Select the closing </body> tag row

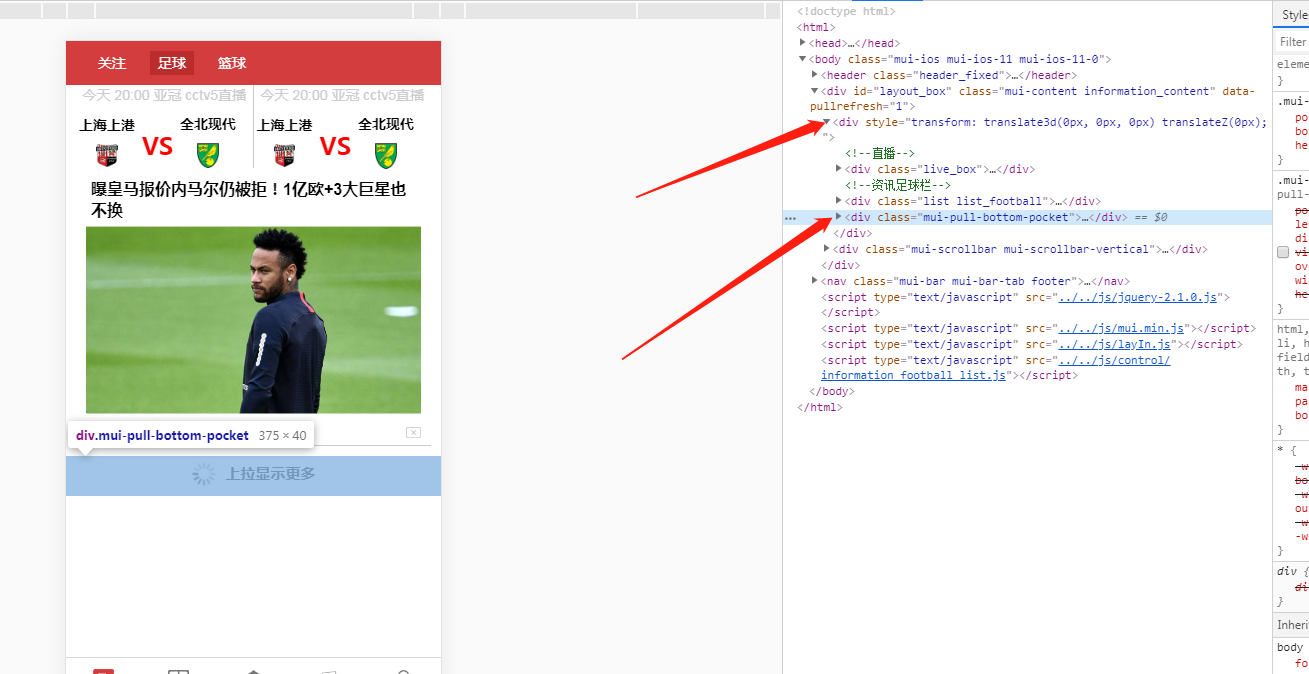(830, 391)
